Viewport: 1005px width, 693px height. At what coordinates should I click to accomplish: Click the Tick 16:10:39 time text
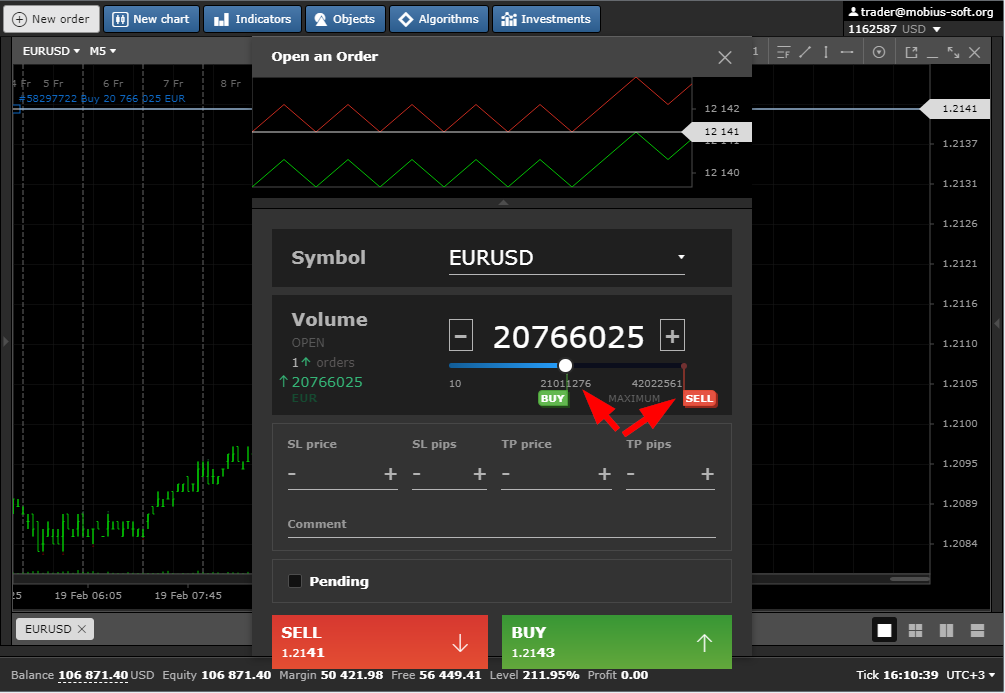[897, 675]
